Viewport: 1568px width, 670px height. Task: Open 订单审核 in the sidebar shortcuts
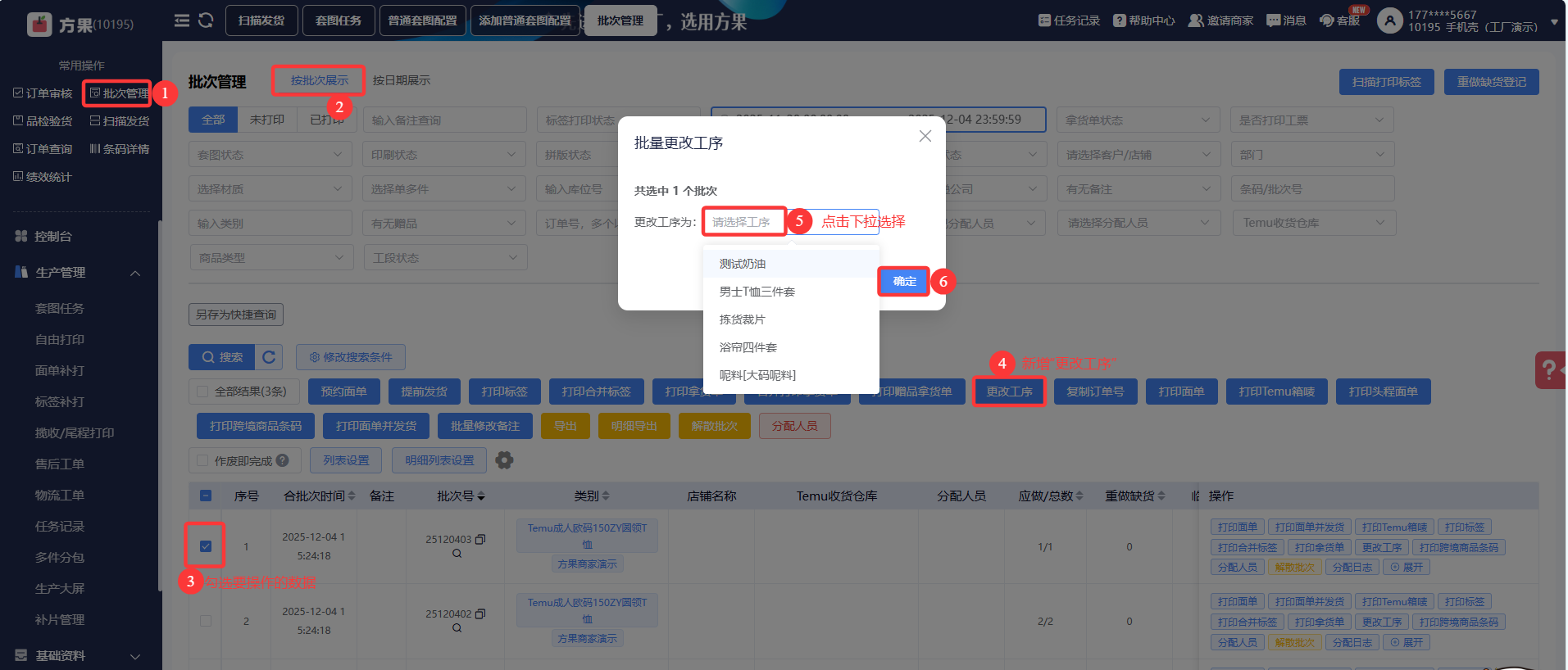tap(43, 93)
